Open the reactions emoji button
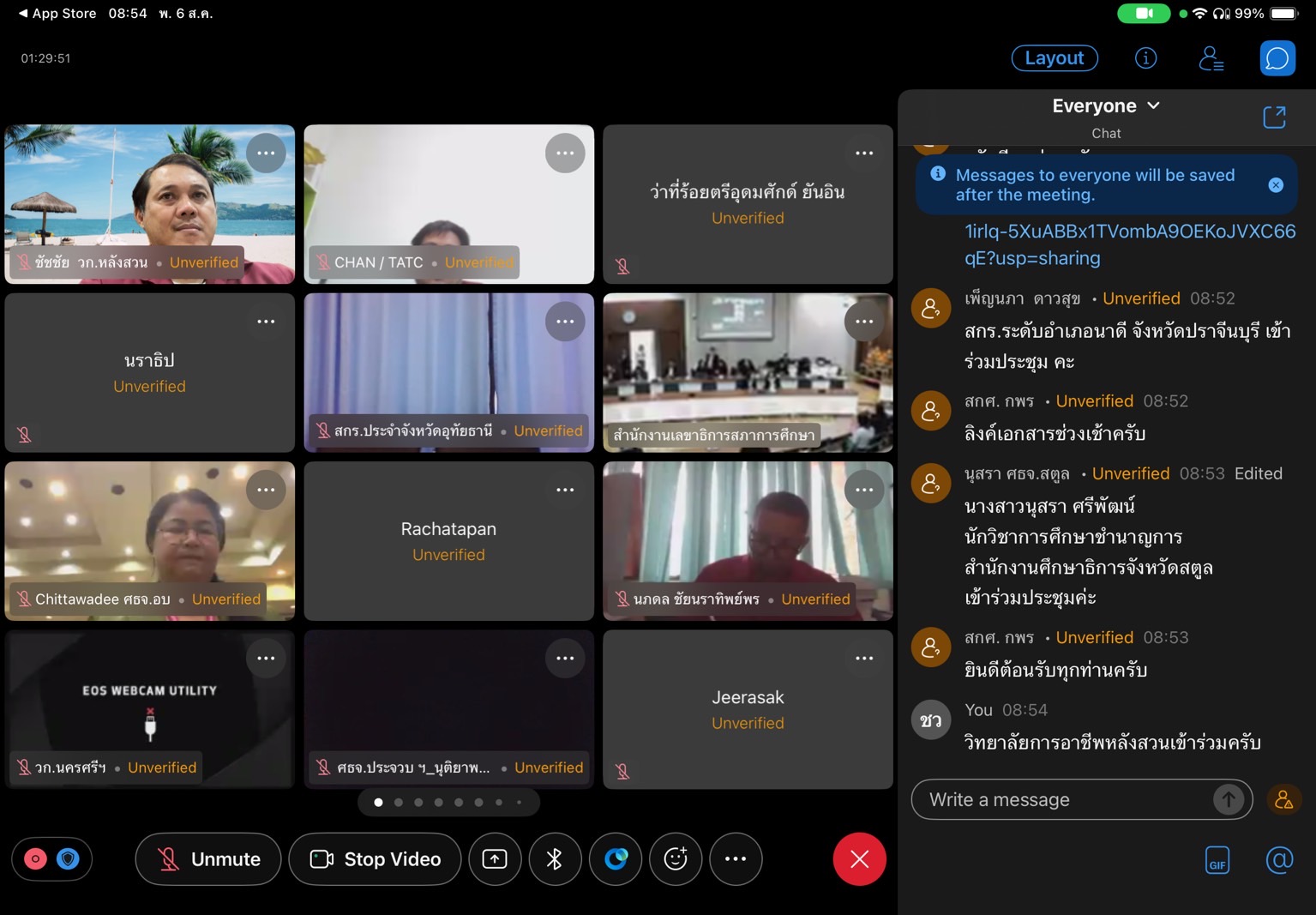Screen dimensions: 1316x915 (x=676, y=859)
